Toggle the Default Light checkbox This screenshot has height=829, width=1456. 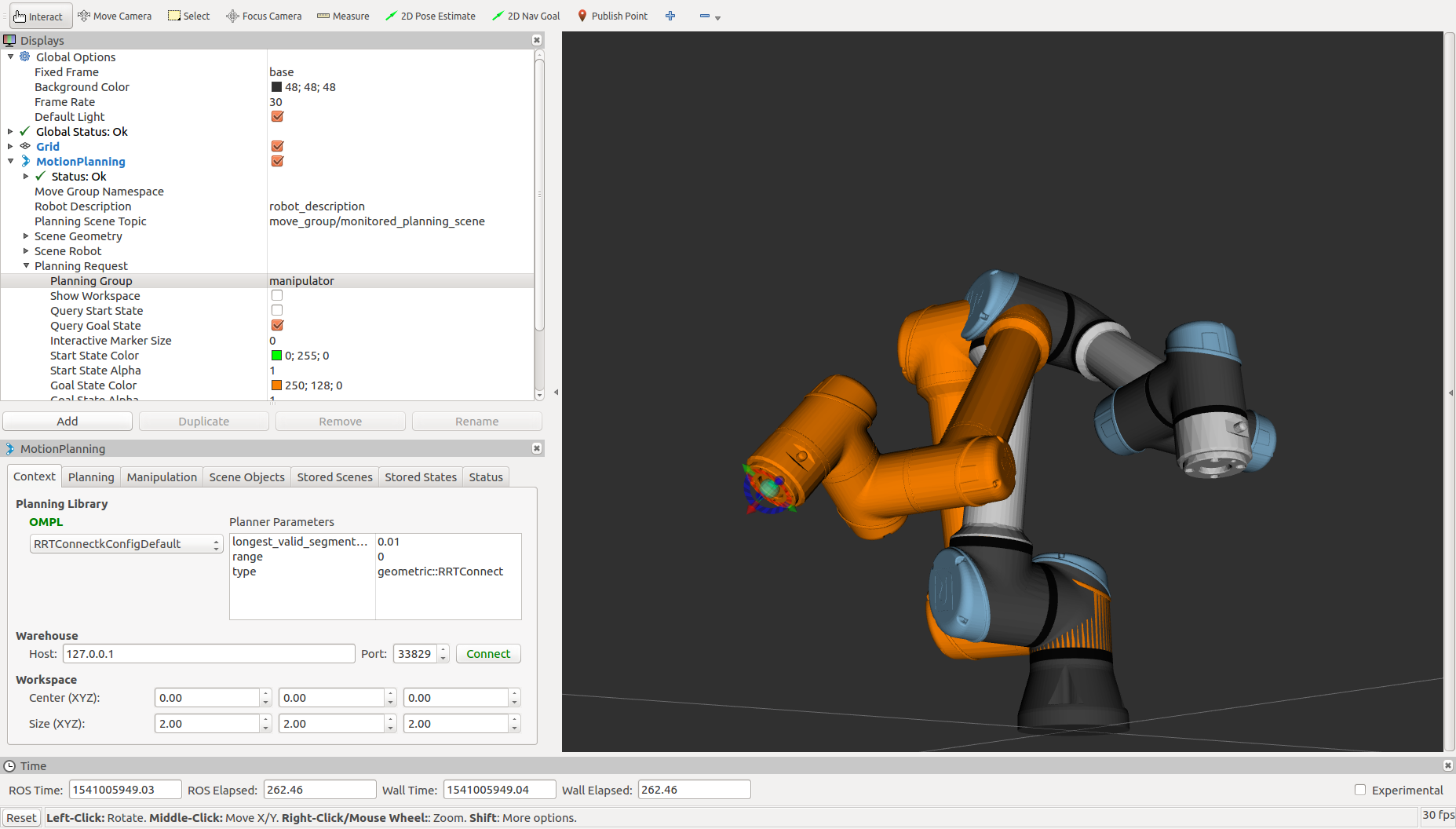(x=277, y=116)
